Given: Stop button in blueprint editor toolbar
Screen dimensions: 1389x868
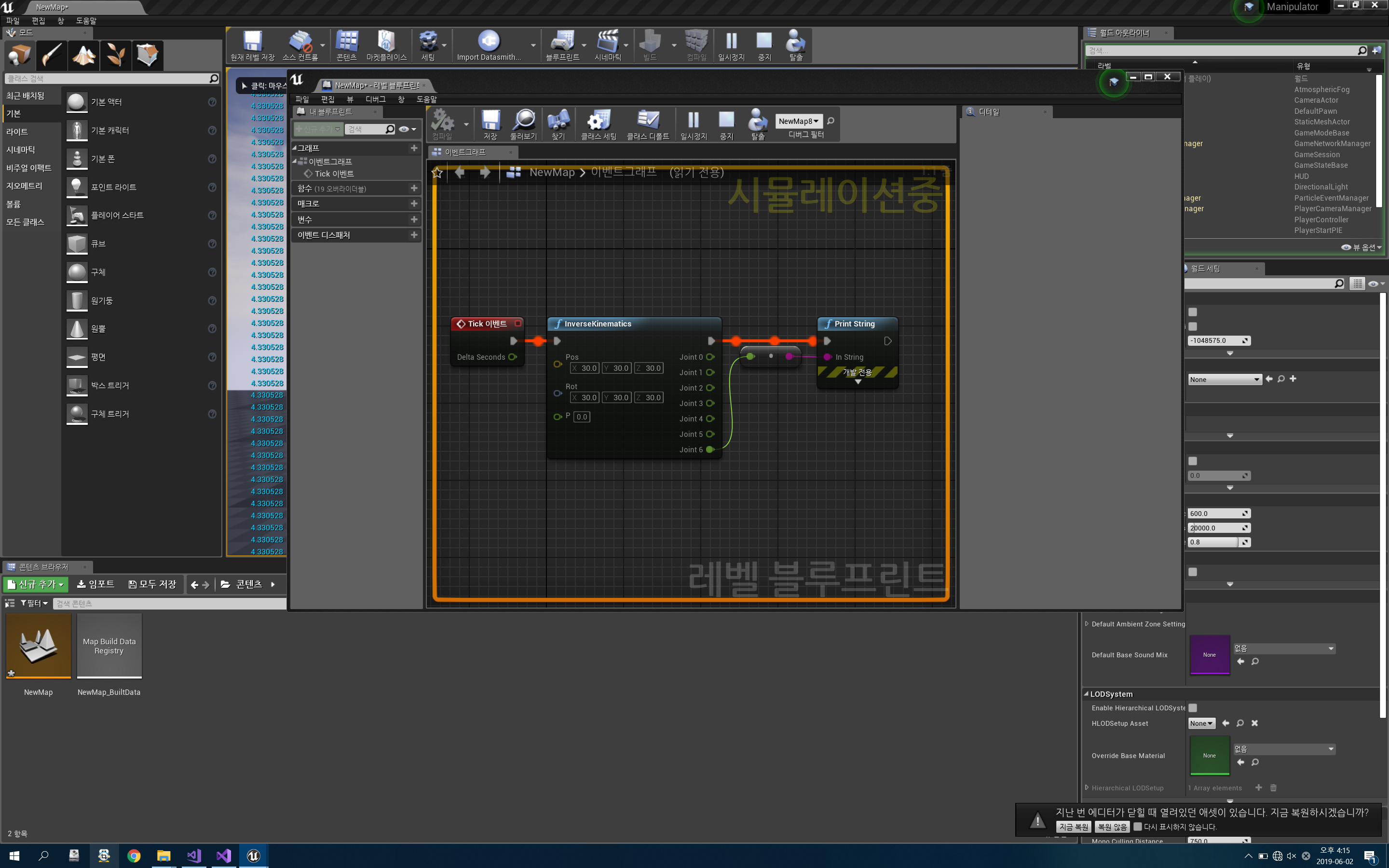Looking at the screenshot, I should point(727,121).
